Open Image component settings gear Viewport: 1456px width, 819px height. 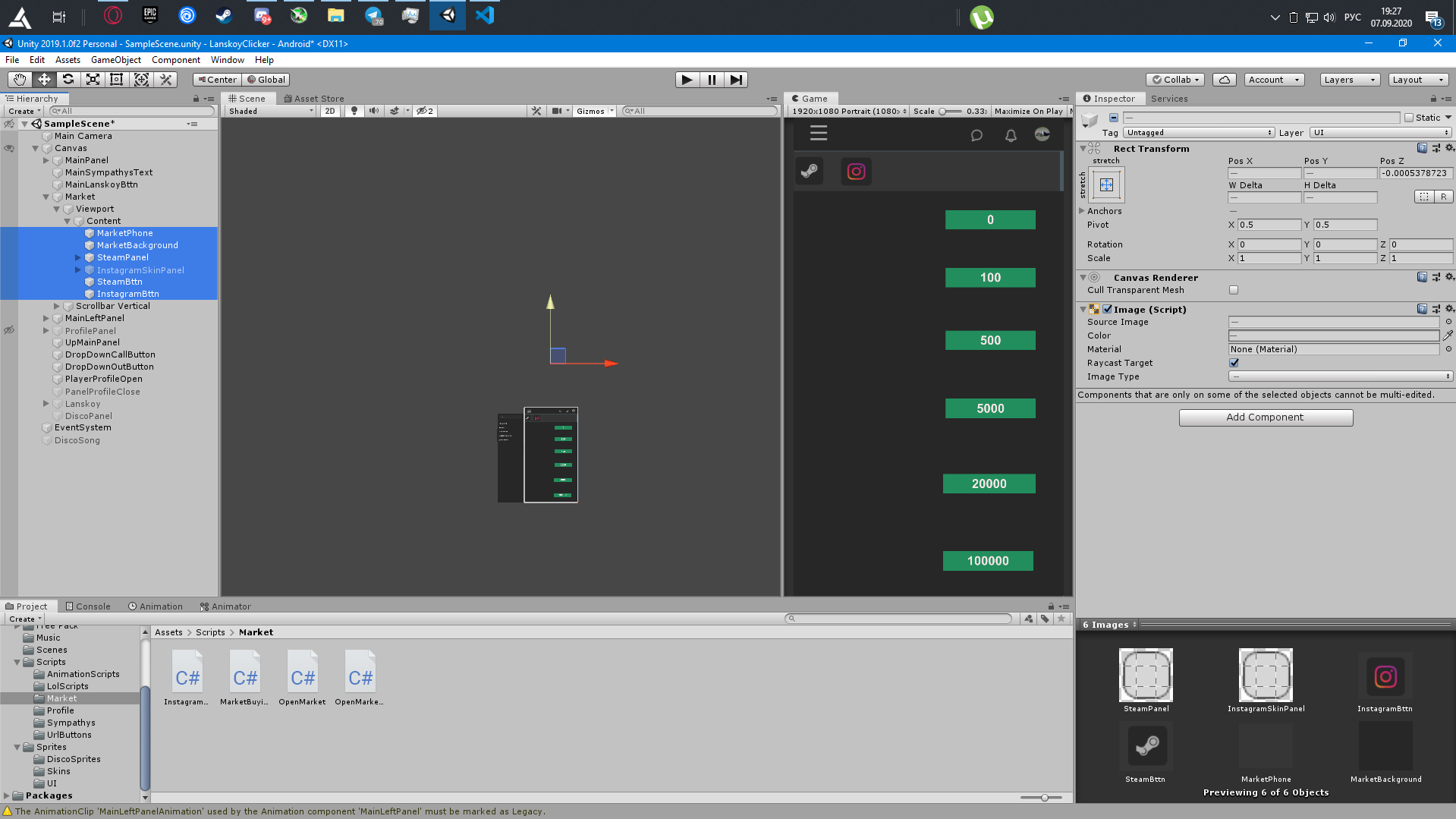point(1449,309)
